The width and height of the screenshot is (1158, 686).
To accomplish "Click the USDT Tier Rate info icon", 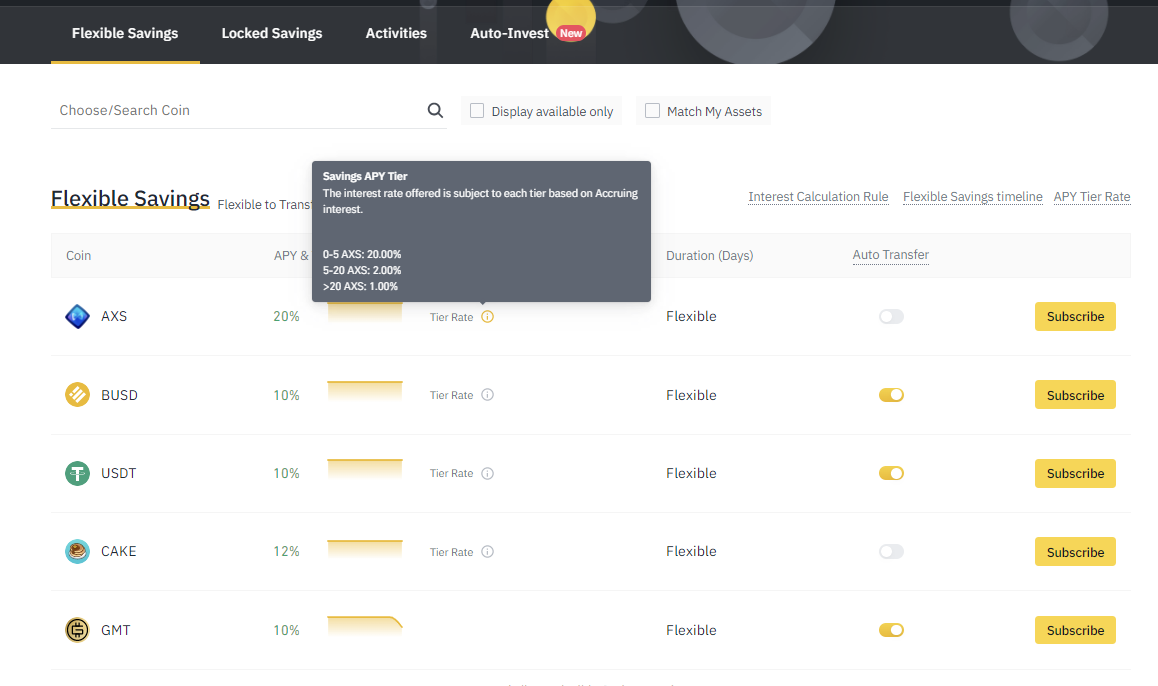I will (487, 473).
